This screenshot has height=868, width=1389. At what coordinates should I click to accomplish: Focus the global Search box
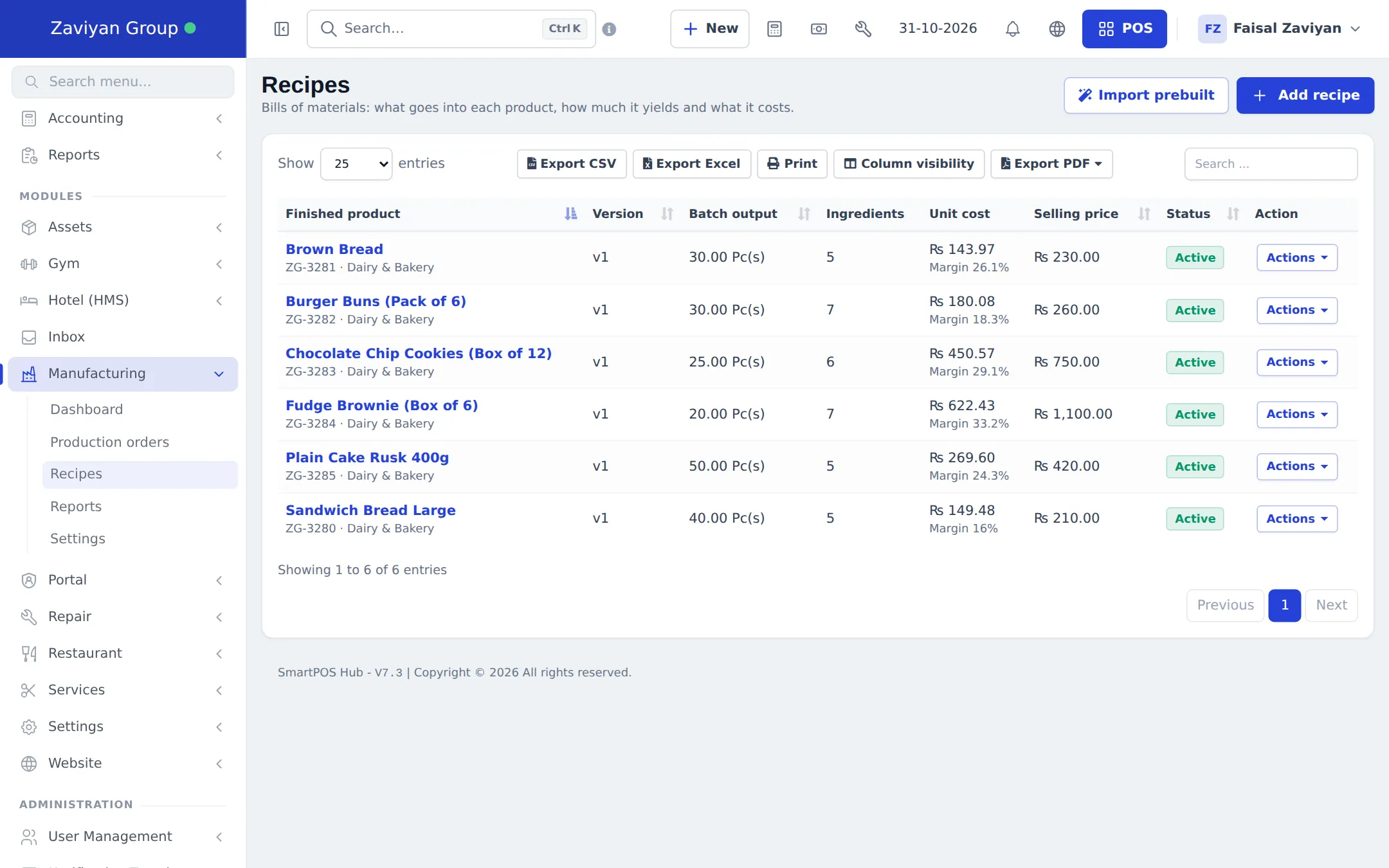tap(451, 29)
